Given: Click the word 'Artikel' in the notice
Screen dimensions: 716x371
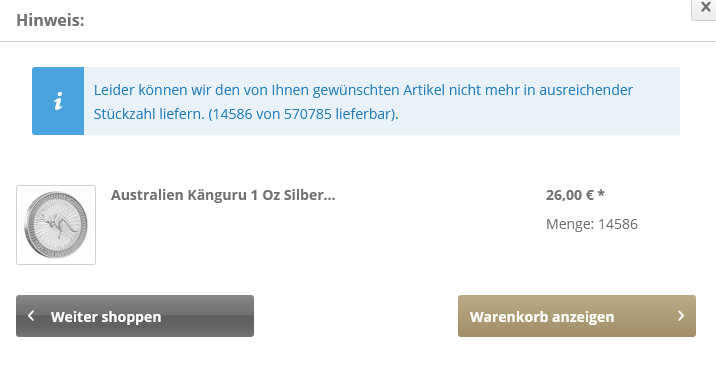Looking at the screenshot, I should tap(424, 90).
